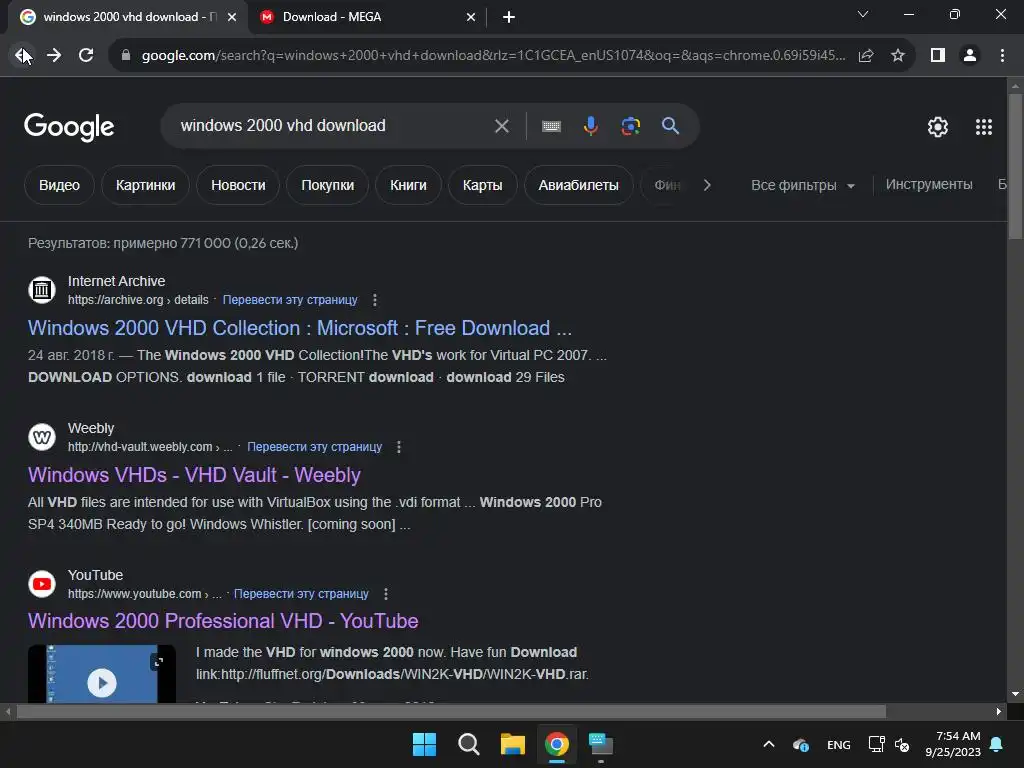Image resolution: width=1024 pixels, height=768 pixels.
Task: Click the muted volume tray icon
Action: 902,744
